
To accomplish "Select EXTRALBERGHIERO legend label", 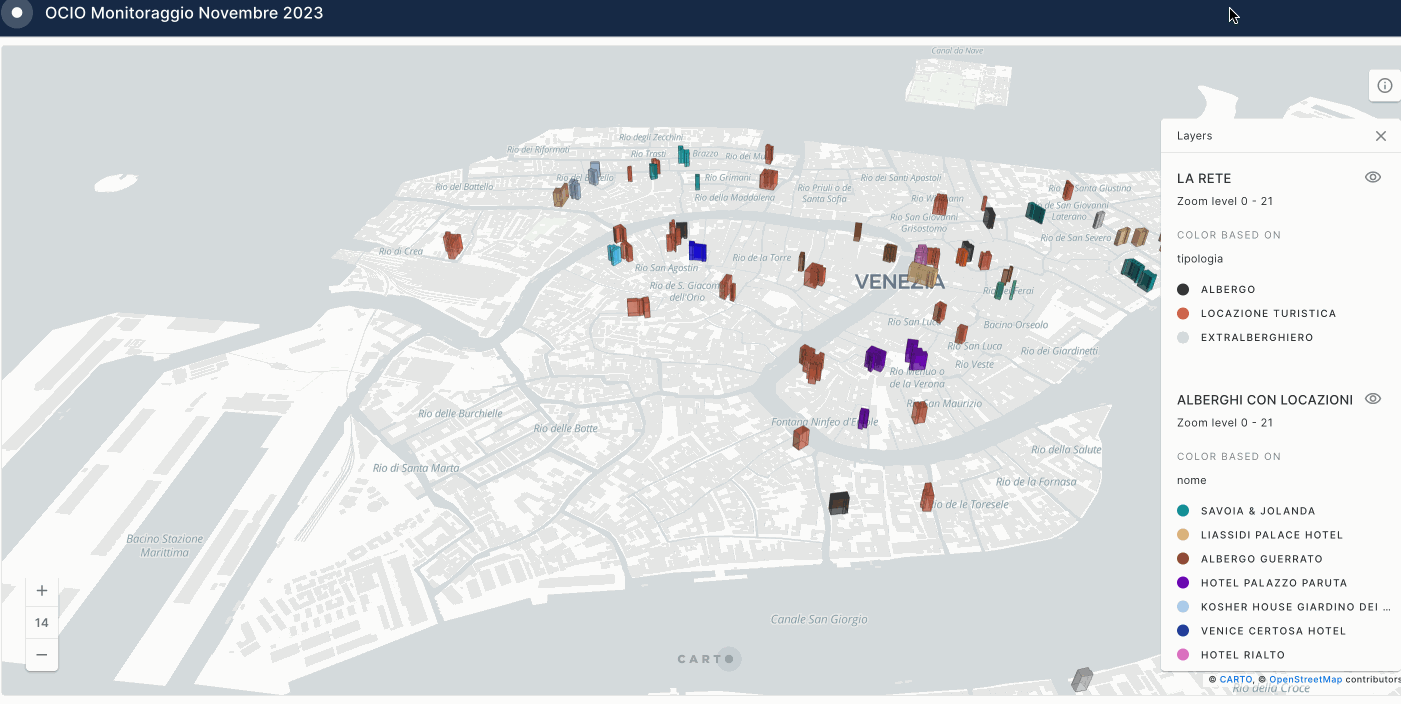I will 1257,338.
